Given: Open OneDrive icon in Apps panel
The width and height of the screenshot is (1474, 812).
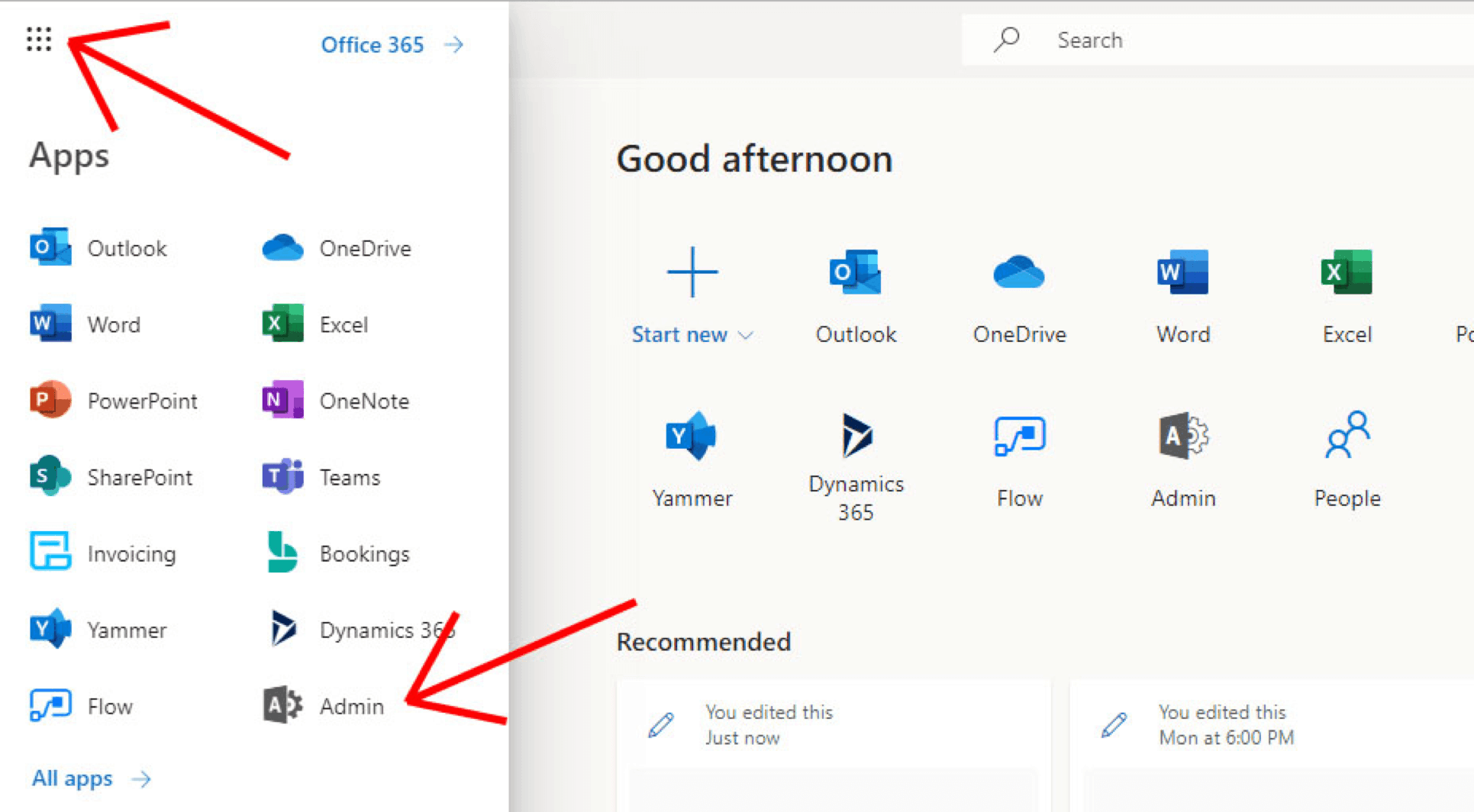Looking at the screenshot, I should (x=282, y=248).
